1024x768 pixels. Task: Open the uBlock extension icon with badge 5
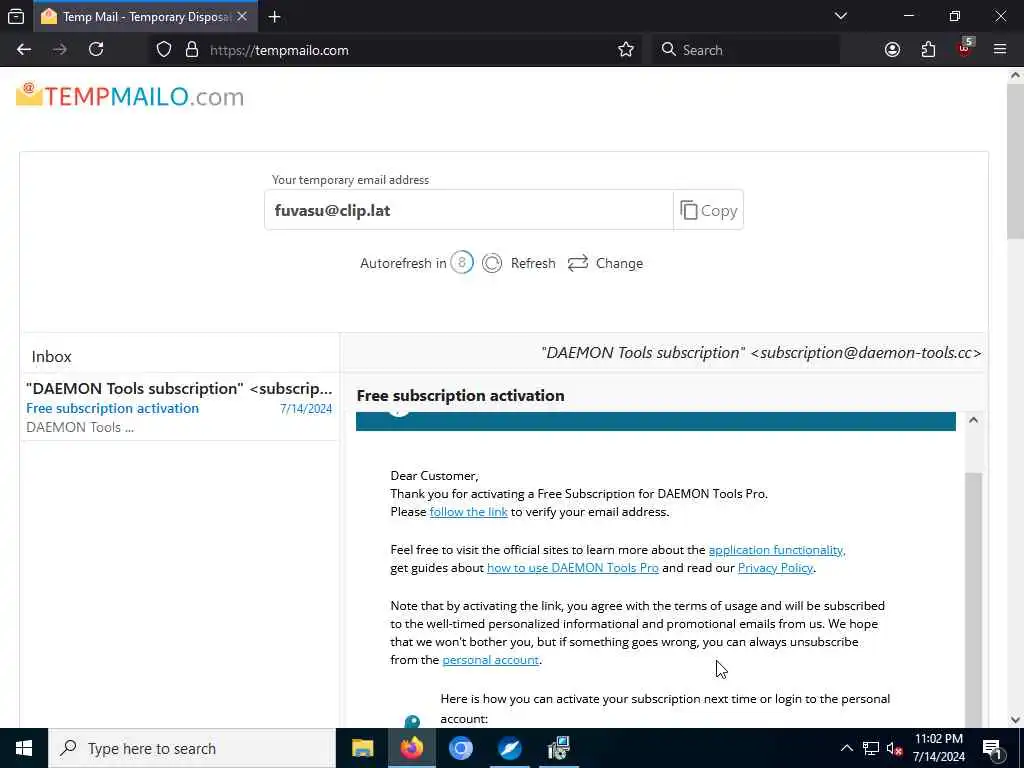(x=965, y=48)
